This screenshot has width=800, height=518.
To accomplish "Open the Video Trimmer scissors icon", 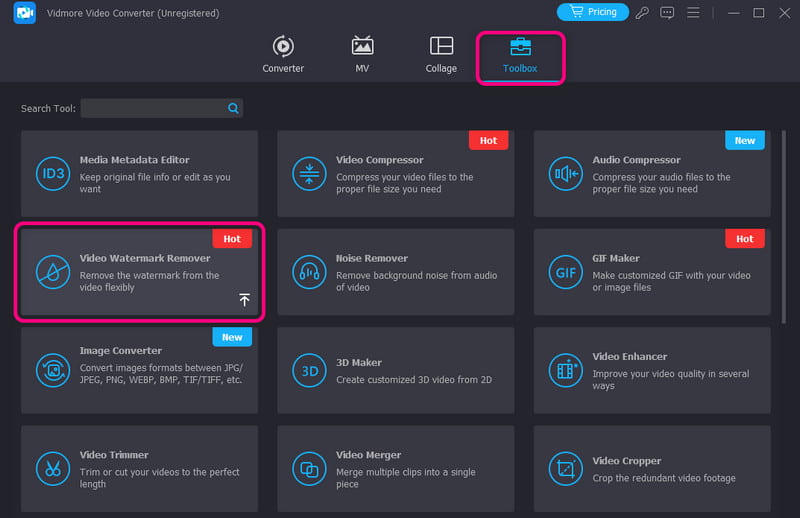I will point(52,468).
